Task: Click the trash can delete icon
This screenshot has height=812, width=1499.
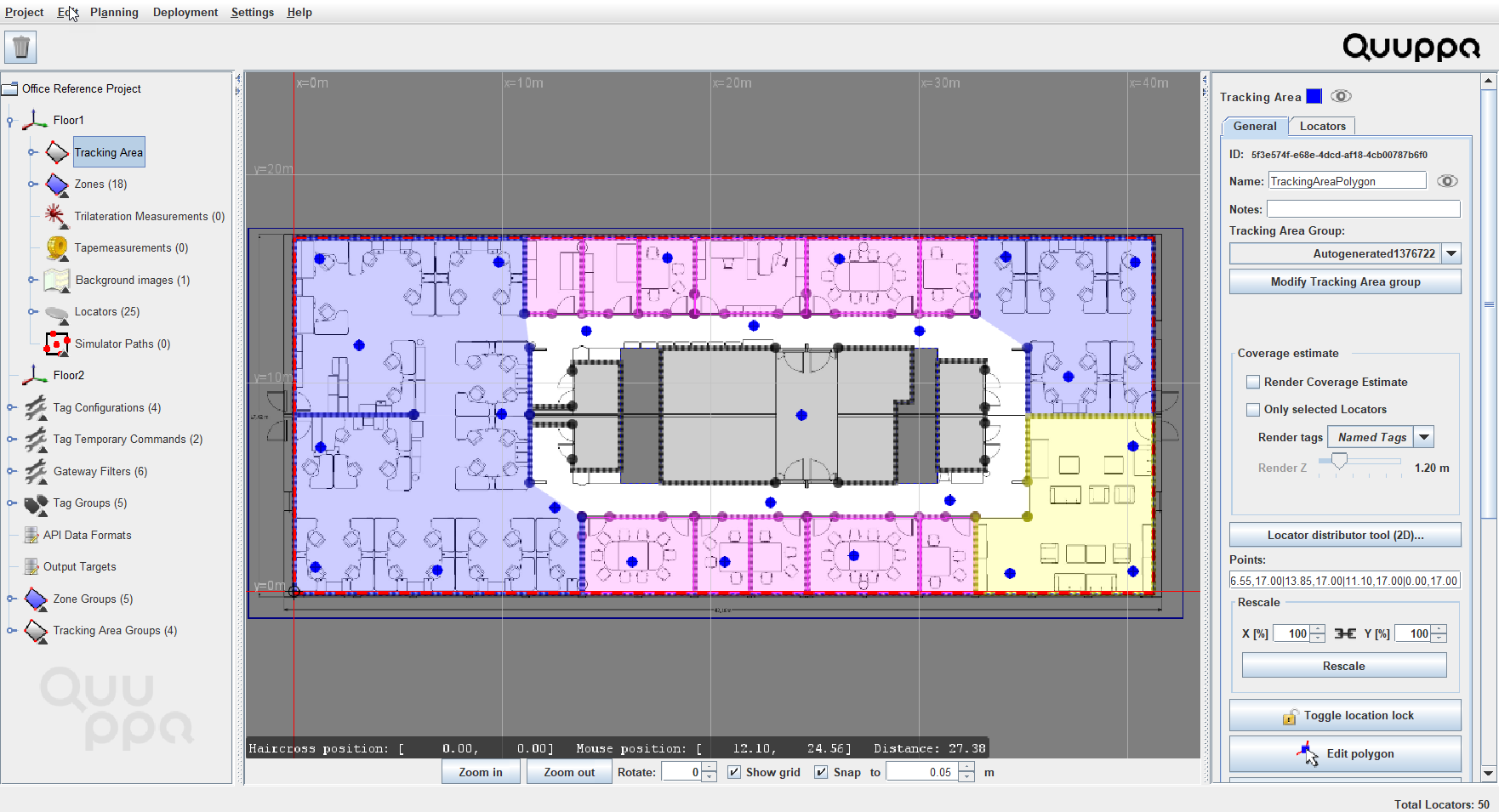Action: click(x=20, y=48)
